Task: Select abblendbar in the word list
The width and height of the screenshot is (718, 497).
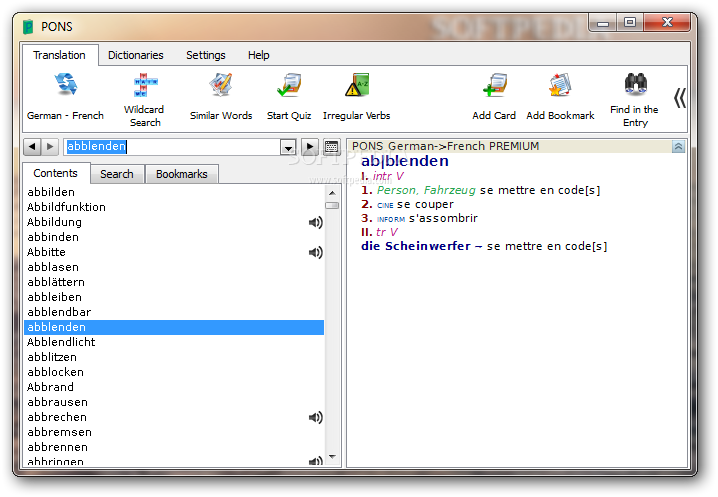Action: pyautogui.click(x=174, y=312)
